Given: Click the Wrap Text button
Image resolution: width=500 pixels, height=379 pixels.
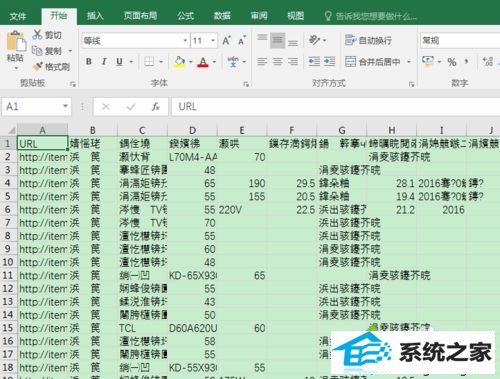Looking at the screenshot, I should pos(368,41).
